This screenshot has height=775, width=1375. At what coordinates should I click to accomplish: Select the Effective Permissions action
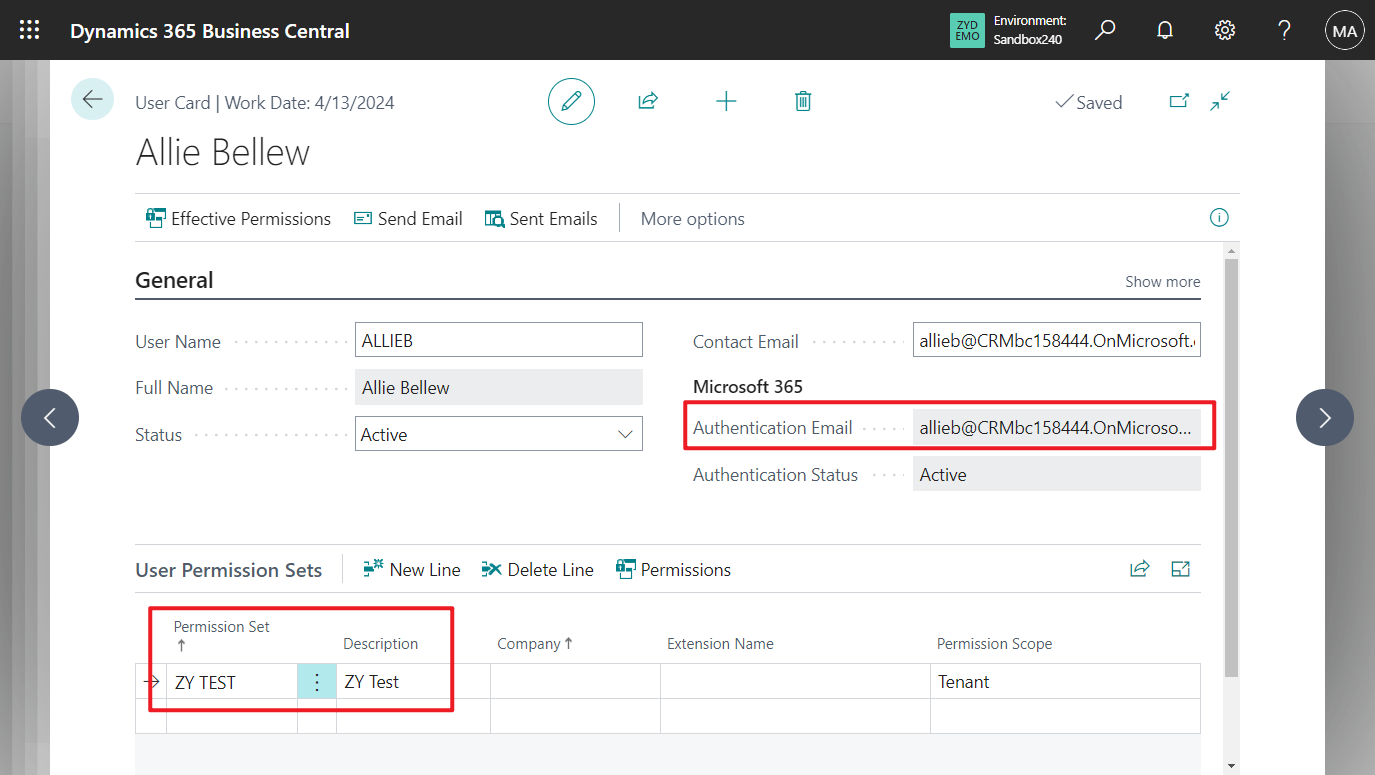pos(238,218)
